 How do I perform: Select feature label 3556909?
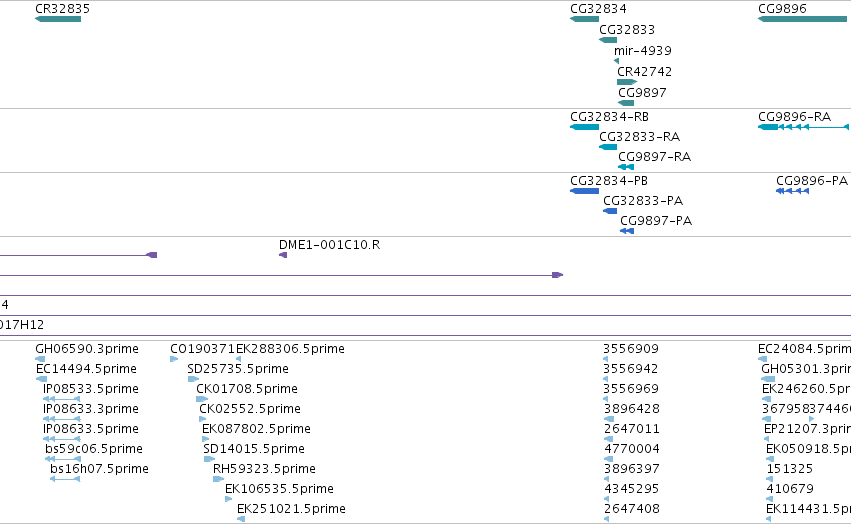[x=631, y=349]
